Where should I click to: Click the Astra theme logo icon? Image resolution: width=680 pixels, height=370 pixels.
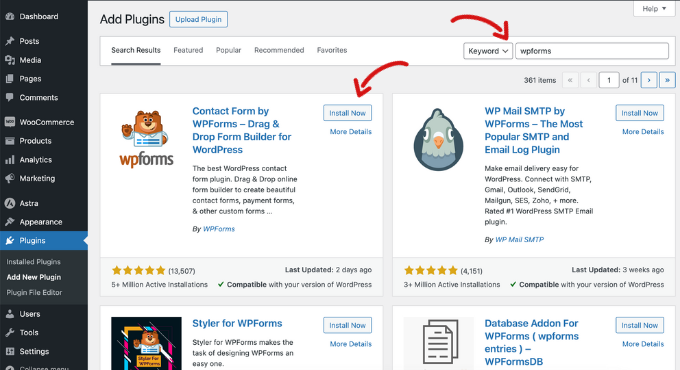coord(10,203)
